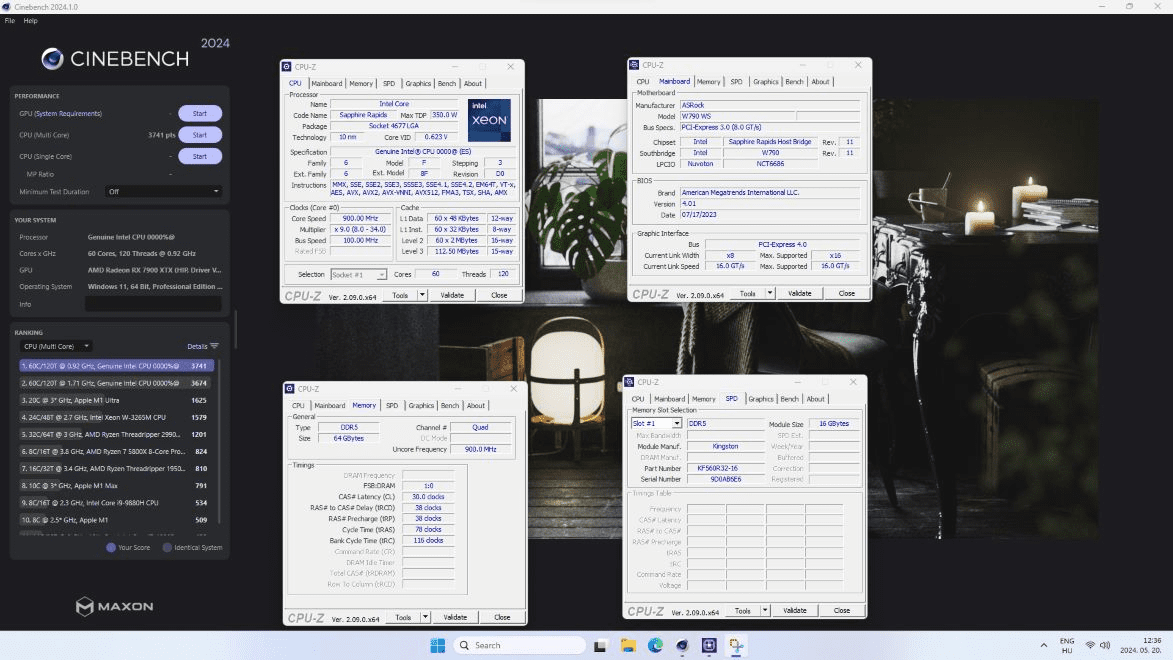Show hidden system tray icons
The image size is (1173, 660).
coord(1044,645)
